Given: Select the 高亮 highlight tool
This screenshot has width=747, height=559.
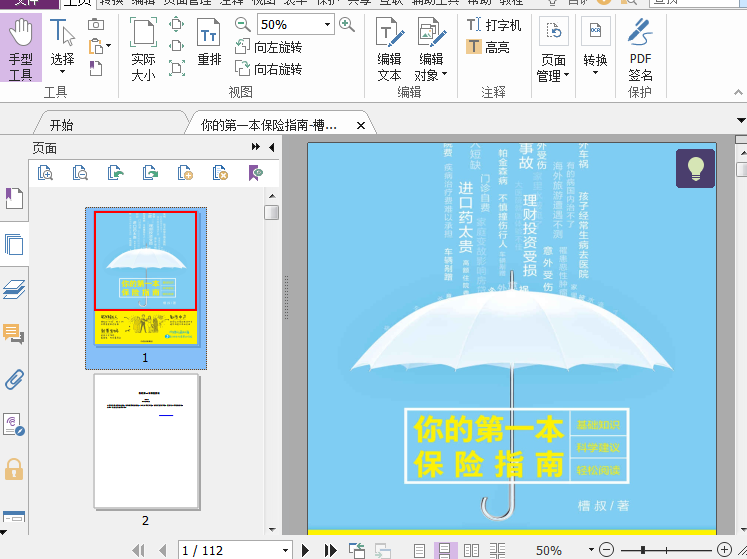Looking at the screenshot, I should (488, 47).
